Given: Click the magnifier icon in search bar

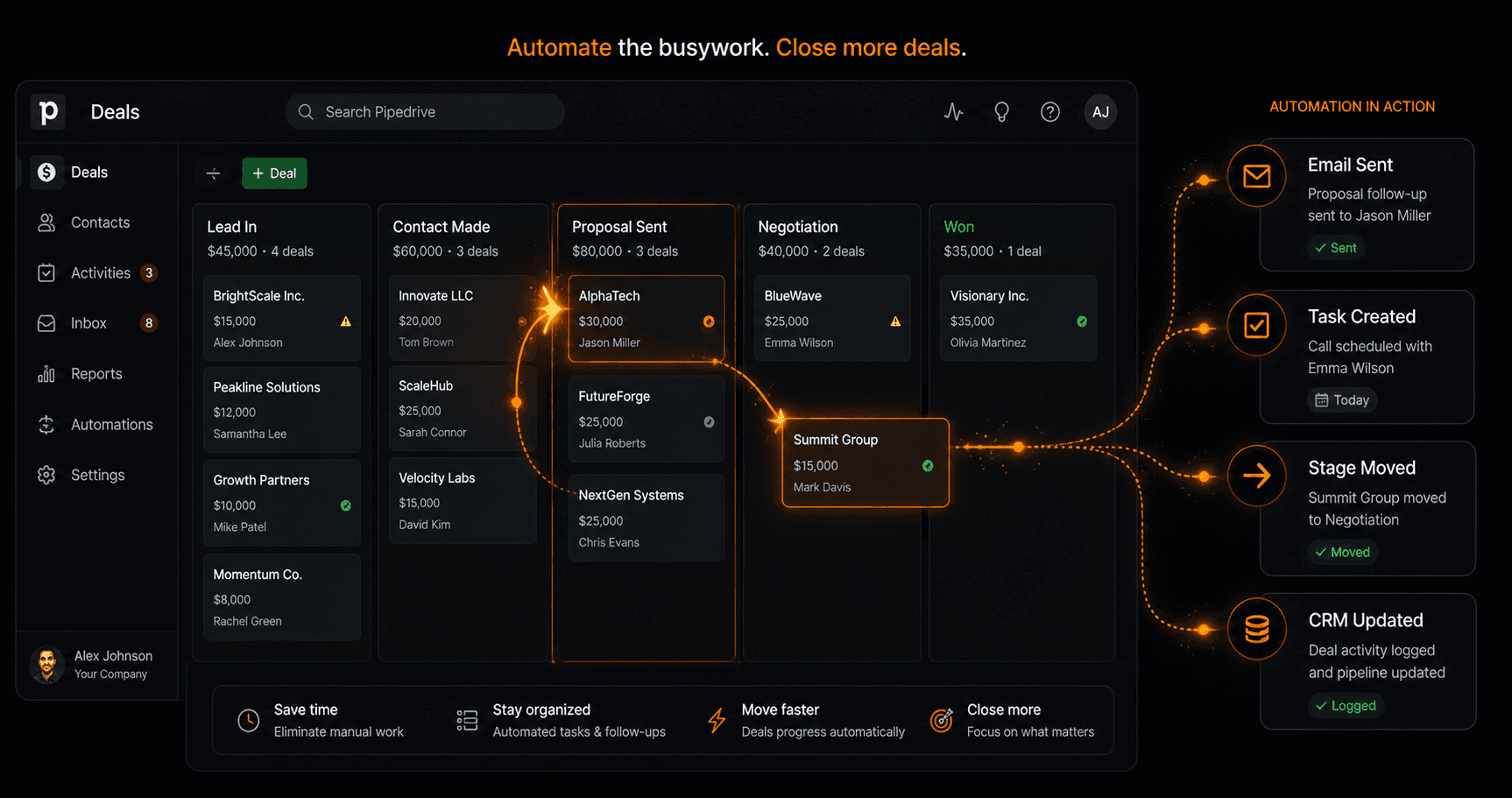Looking at the screenshot, I should tap(306, 112).
